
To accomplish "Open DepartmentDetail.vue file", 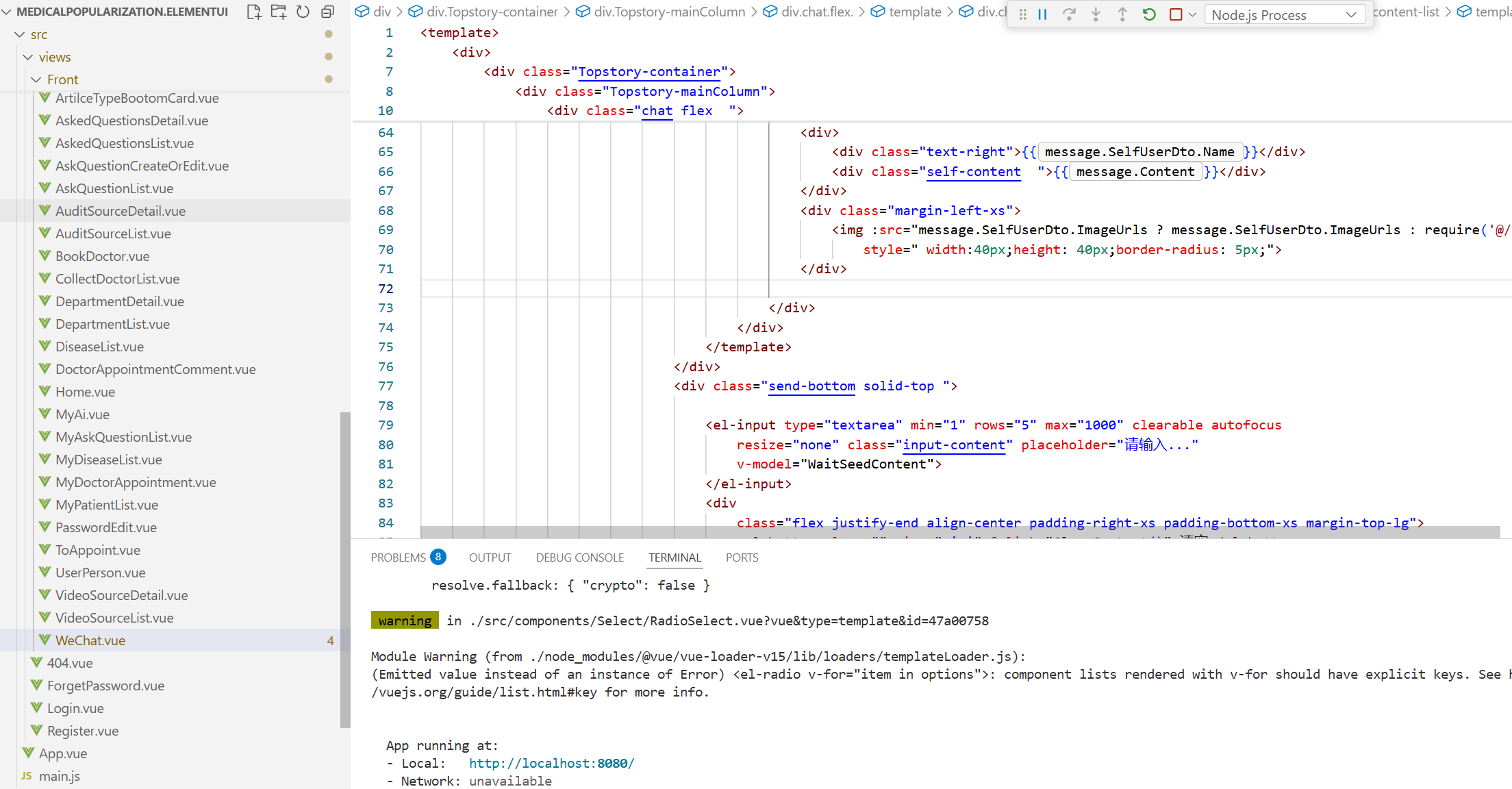I will coord(175,301).
